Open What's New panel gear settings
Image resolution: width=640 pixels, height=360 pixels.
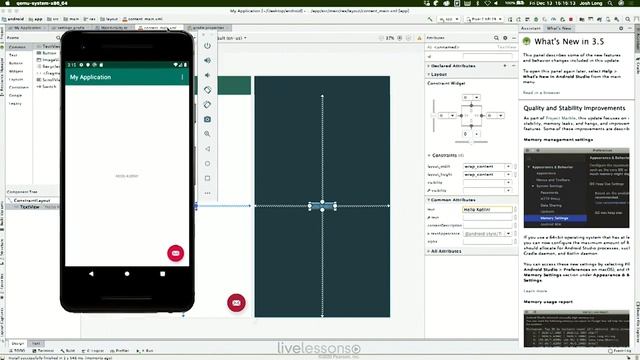pyautogui.click(x=621, y=28)
